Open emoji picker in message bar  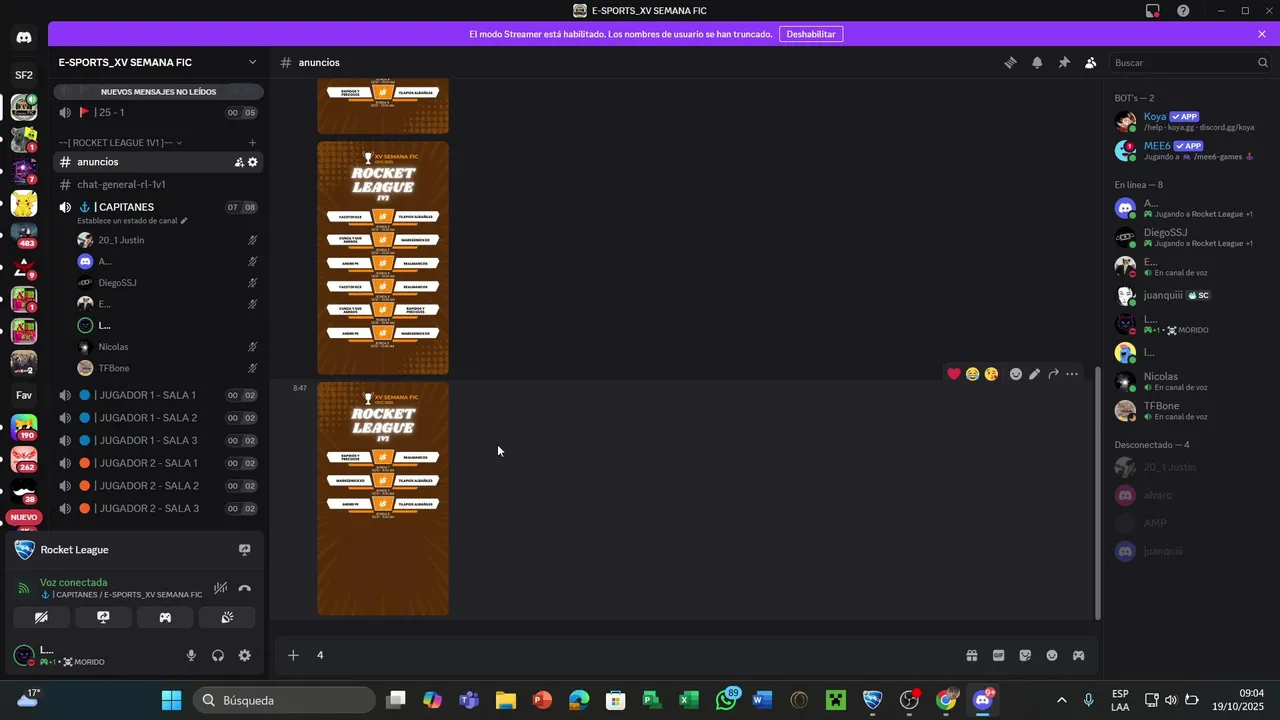[x=1052, y=656]
